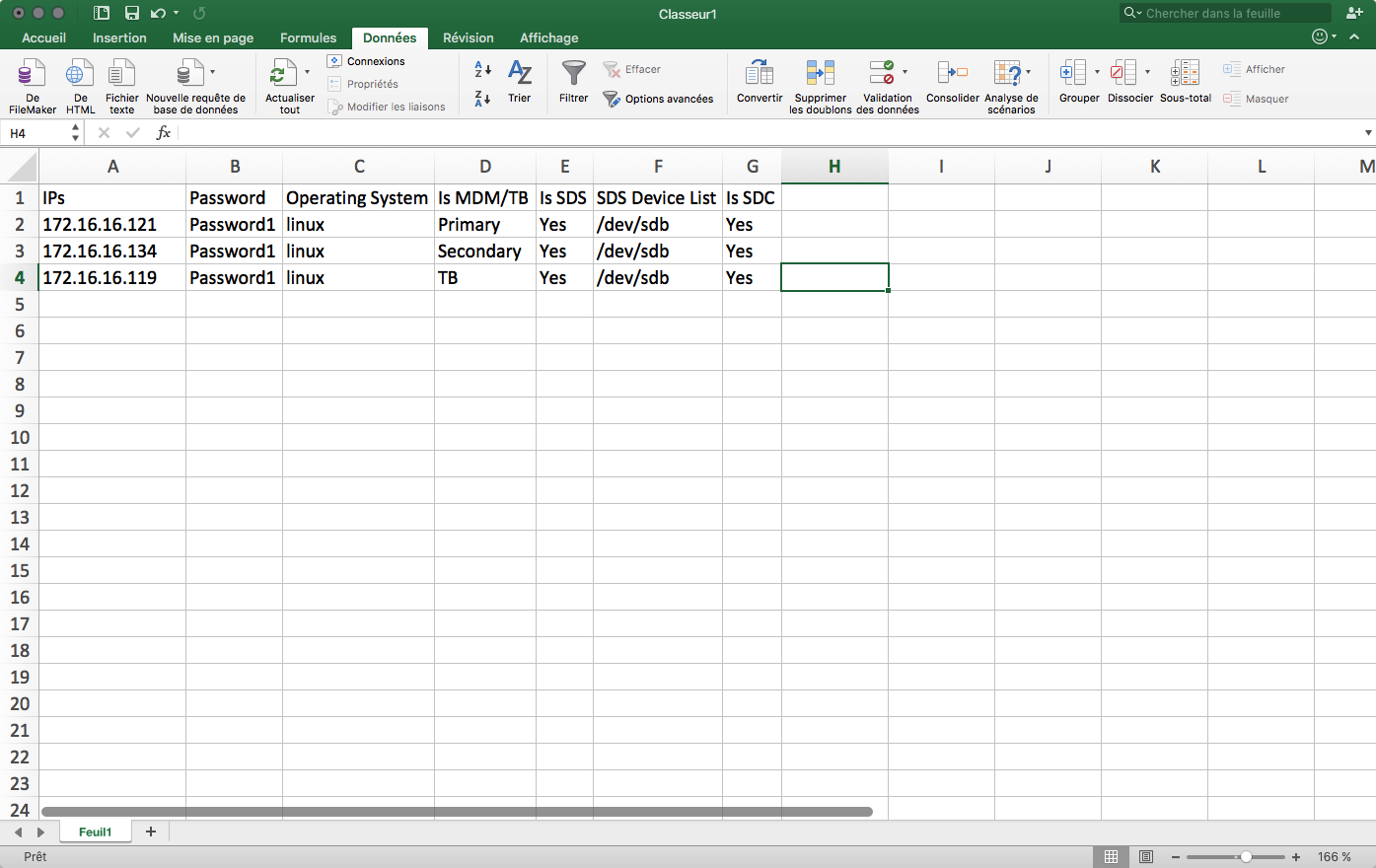
Task: Open the Formules ribbon tab
Action: coord(308,37)
